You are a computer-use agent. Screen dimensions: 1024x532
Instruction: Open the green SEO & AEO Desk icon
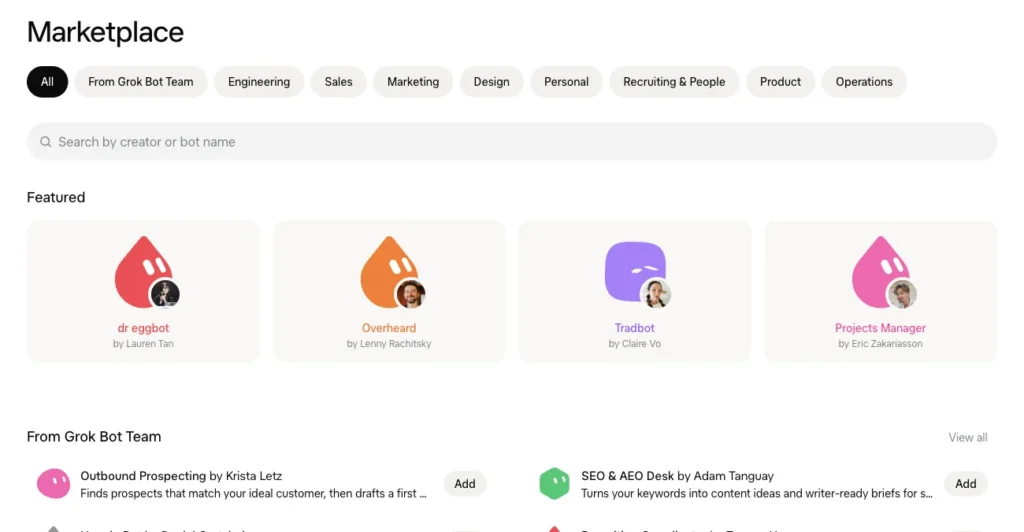click(554, 484)
